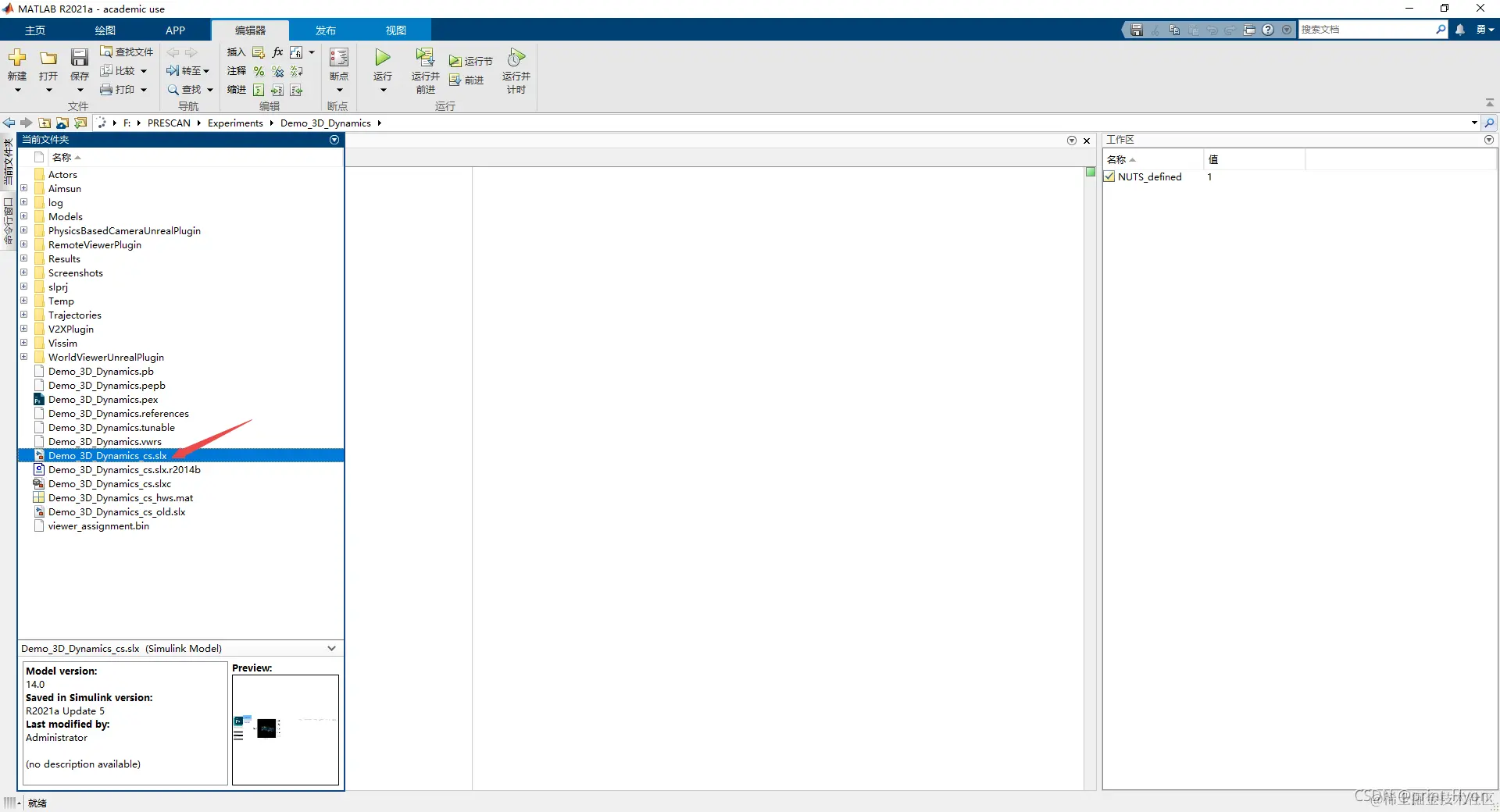
Task: Click the Simulink model preview thumbnail
Action: tap(285, 729)
